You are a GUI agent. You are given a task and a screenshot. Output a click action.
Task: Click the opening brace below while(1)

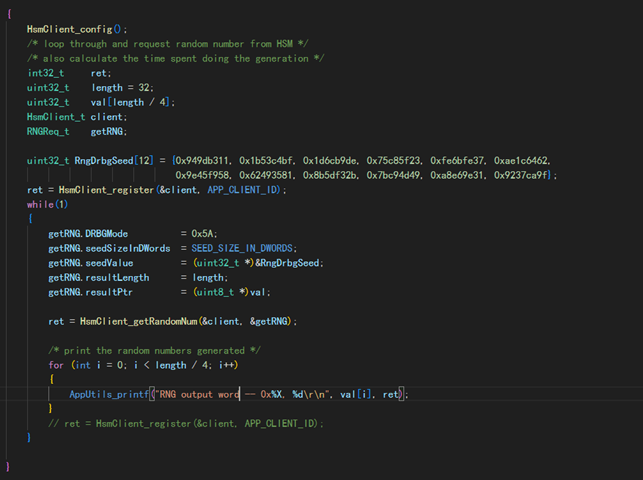tap(30, 218)
